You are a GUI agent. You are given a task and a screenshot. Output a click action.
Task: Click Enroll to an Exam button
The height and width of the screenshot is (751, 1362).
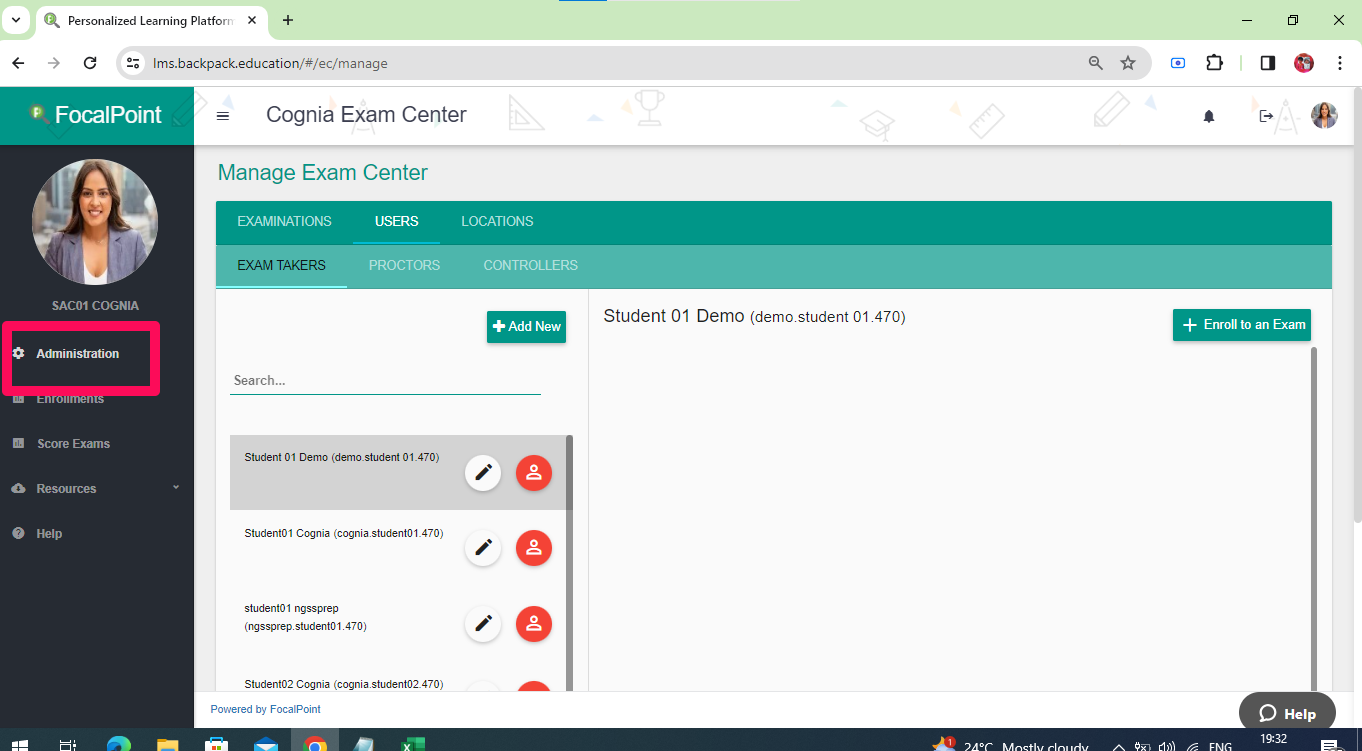[x=1242, y=325]
